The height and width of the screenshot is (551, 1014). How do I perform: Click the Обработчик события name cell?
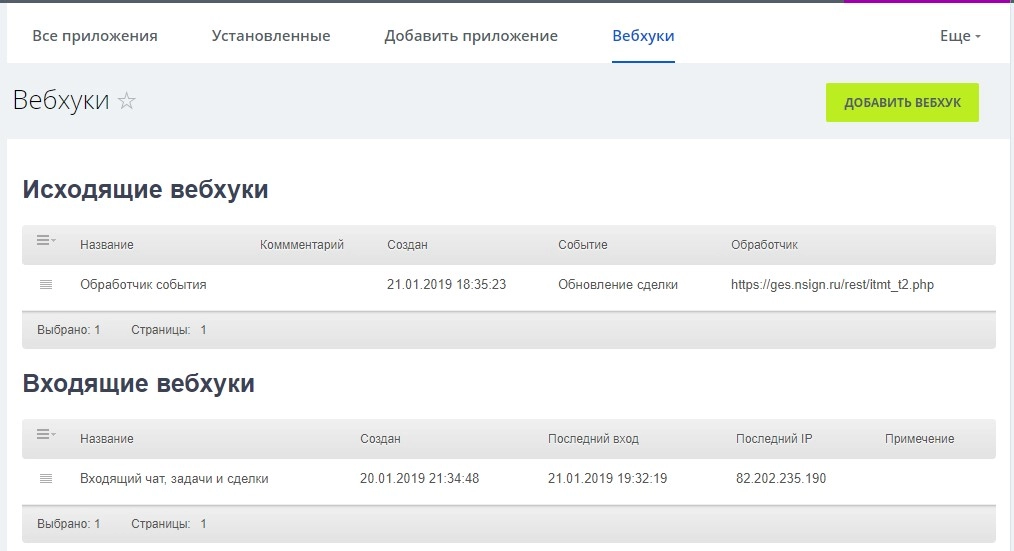click(x=144, y=285)
